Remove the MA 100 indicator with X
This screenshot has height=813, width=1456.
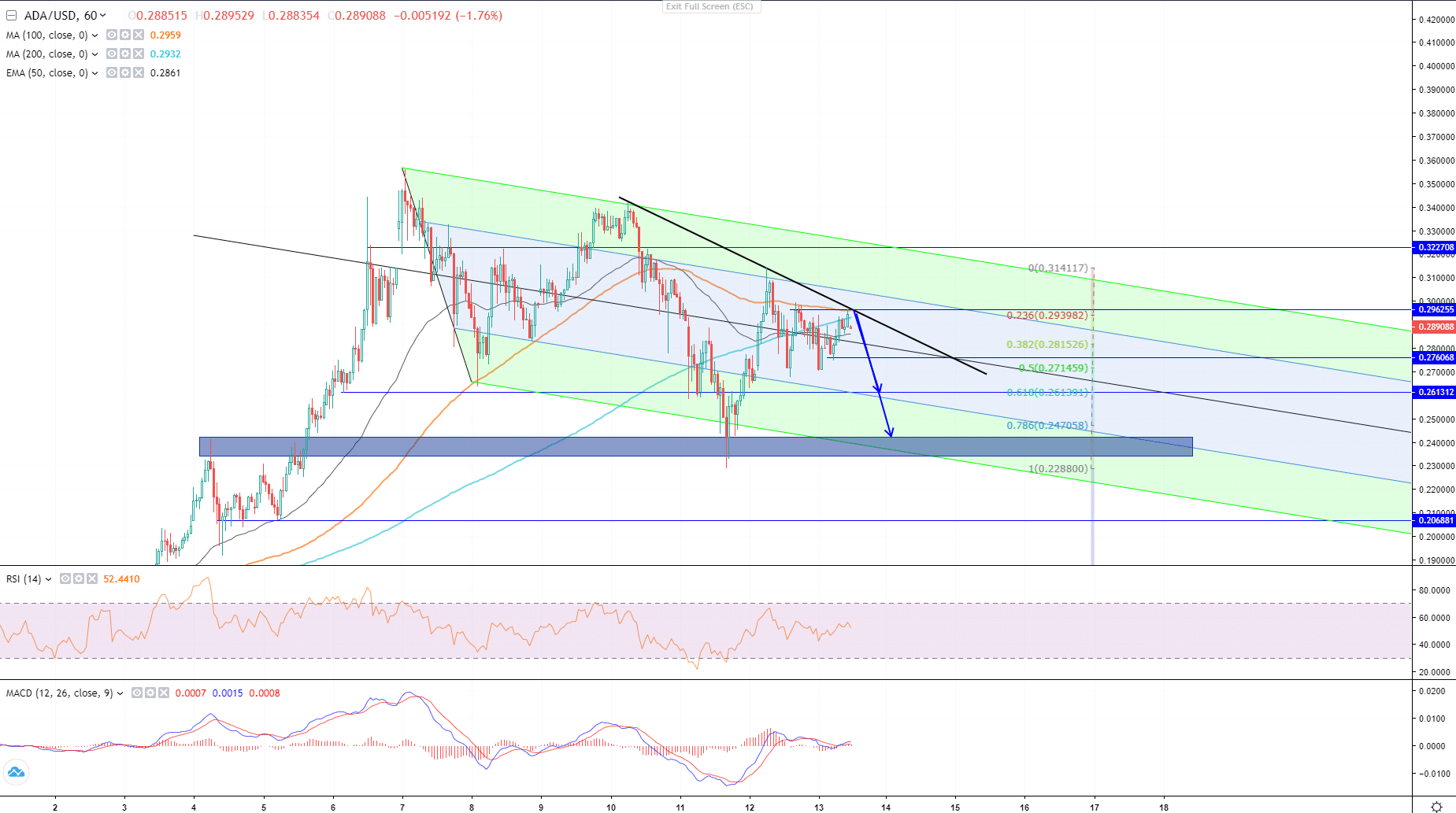click(x=139, y=35)
